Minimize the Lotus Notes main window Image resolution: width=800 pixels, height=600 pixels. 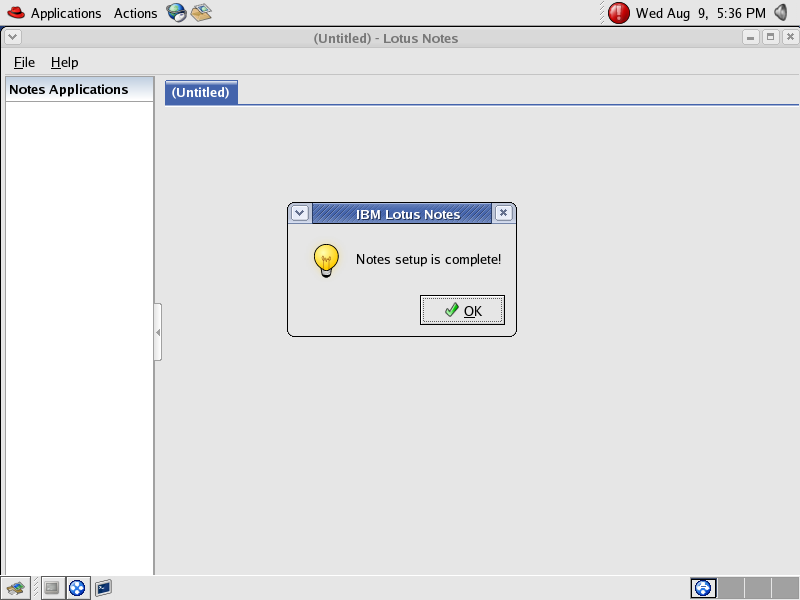click(751, 37)
